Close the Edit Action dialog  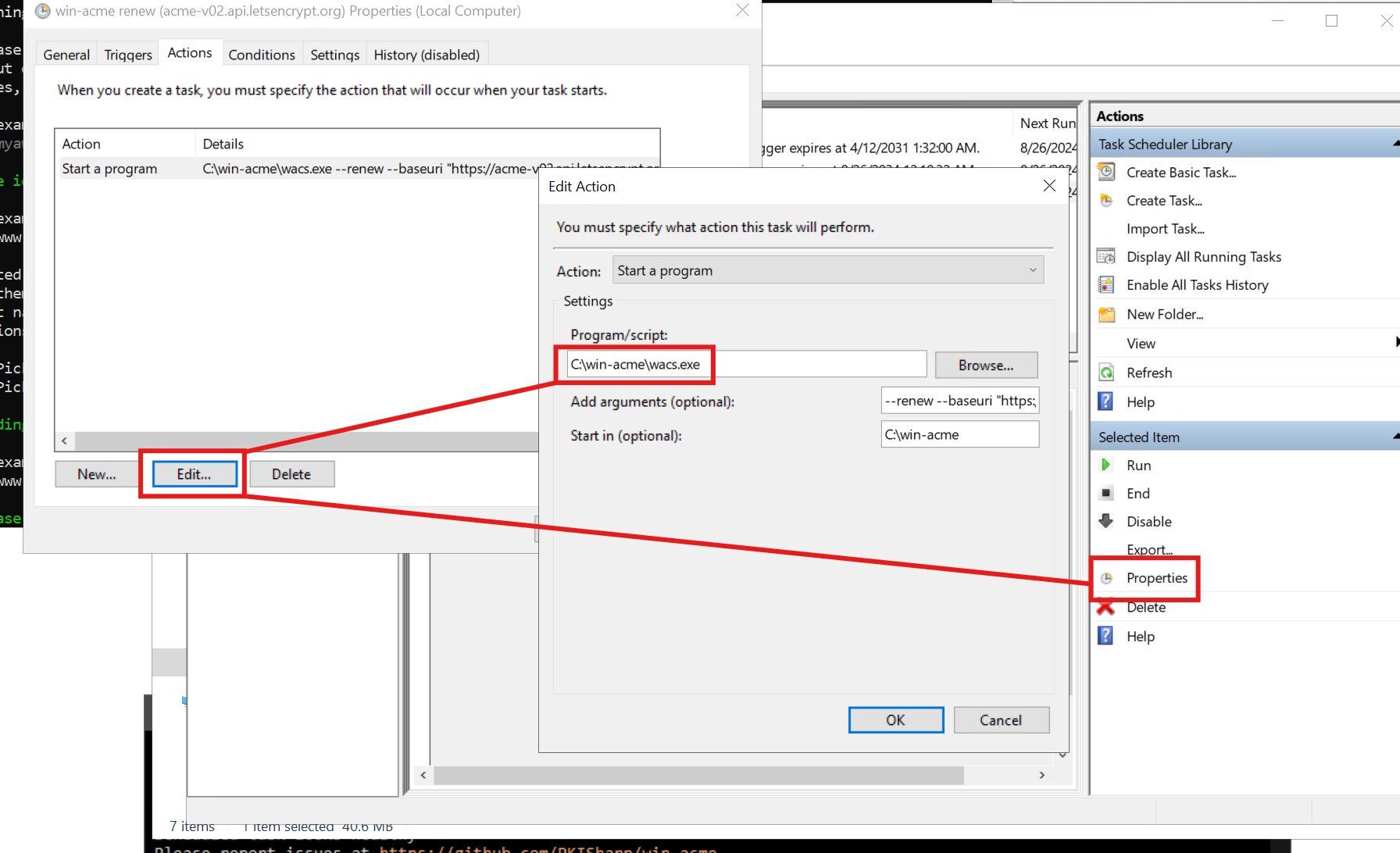pos(1049,186)
